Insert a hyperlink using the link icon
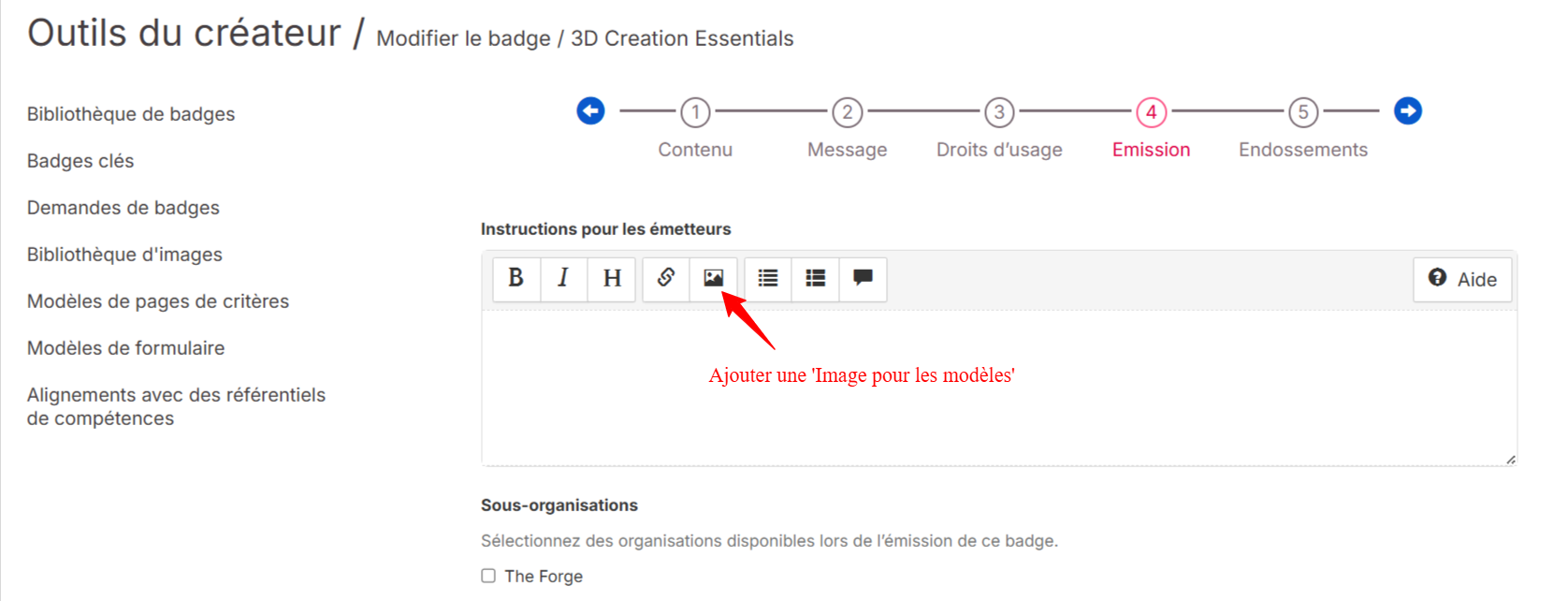This screenshot has height=601, width=1568. pos(666,278)
